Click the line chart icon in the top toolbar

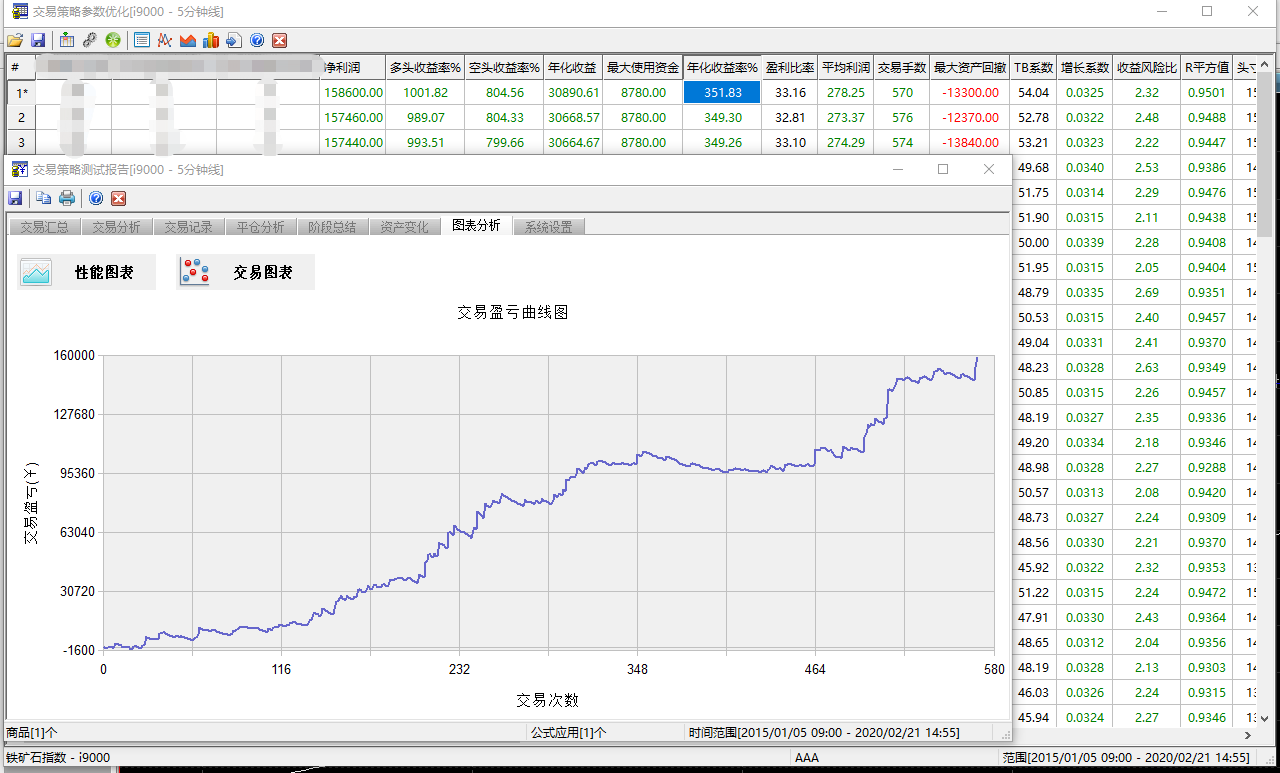(164, 40)
